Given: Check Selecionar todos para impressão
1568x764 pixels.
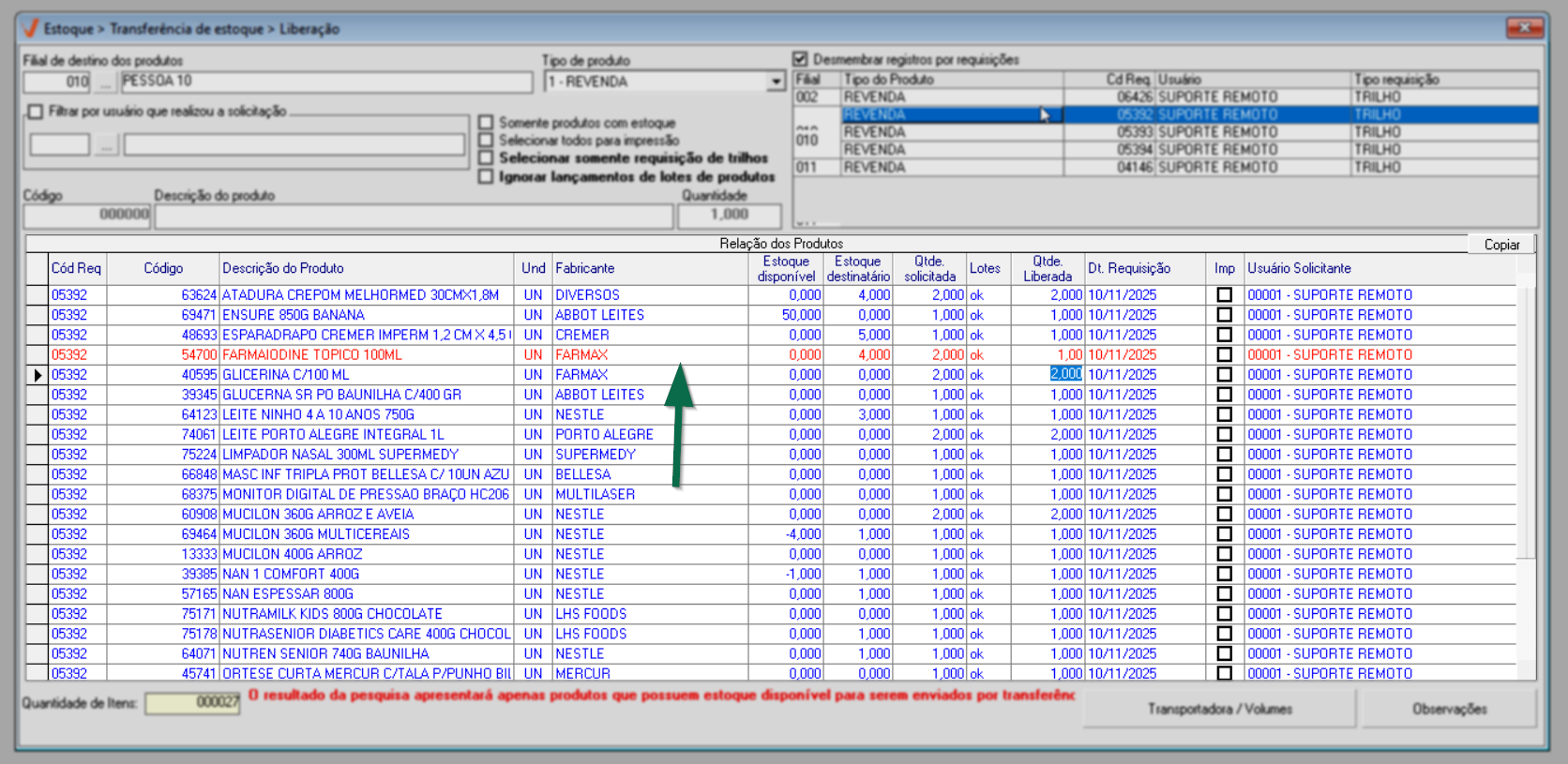Looking at the screenshot, I should coord(486,141).
